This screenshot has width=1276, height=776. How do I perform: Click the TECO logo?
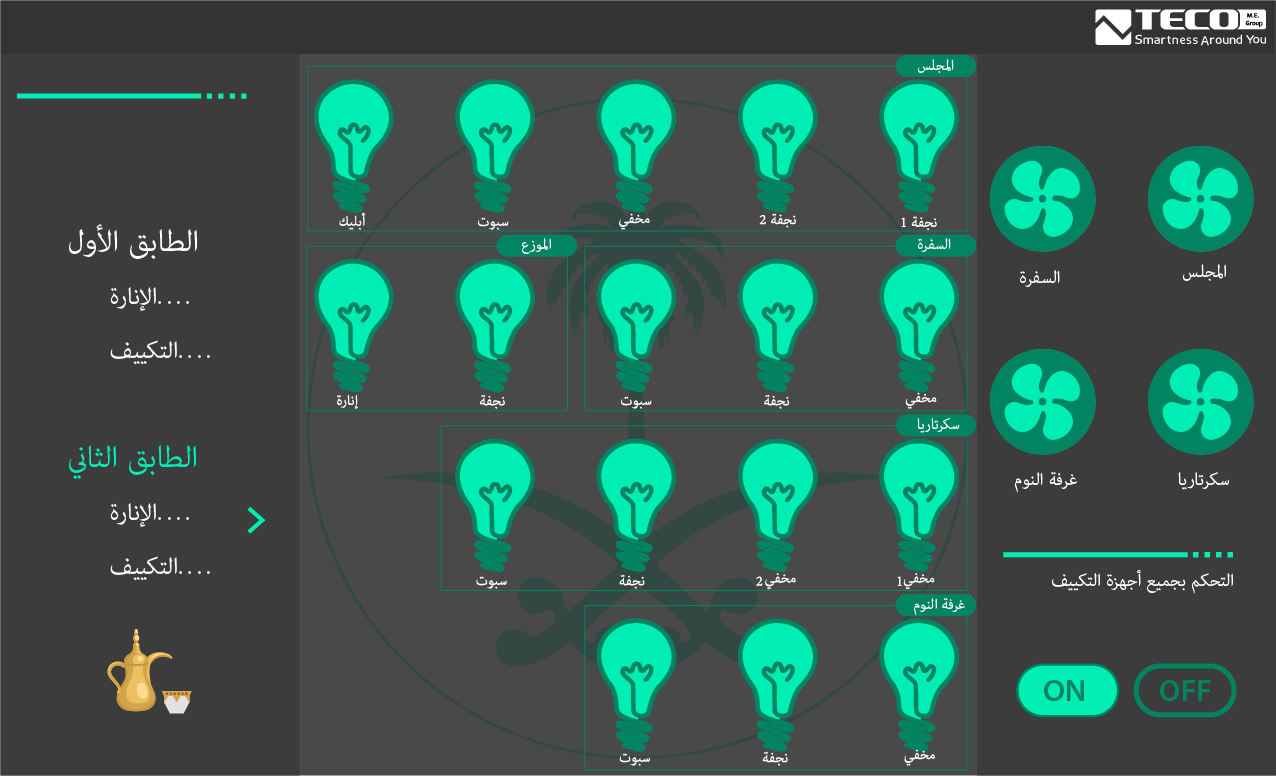pos(1180,27)
